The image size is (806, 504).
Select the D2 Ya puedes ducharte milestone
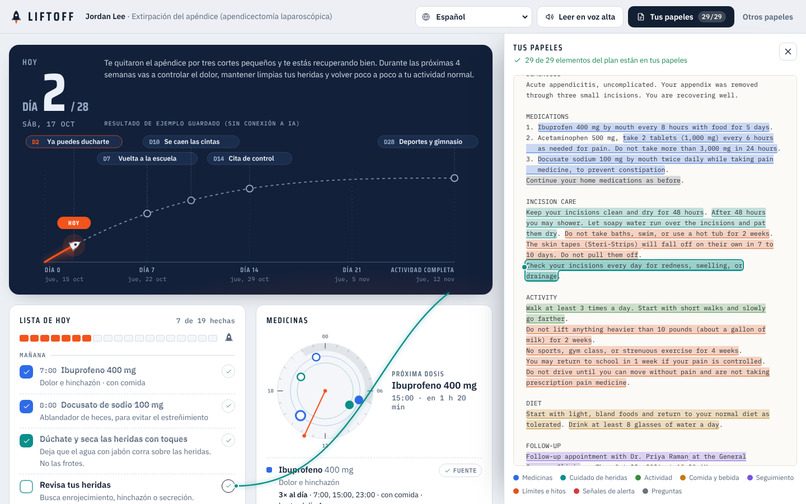point(74,141)
